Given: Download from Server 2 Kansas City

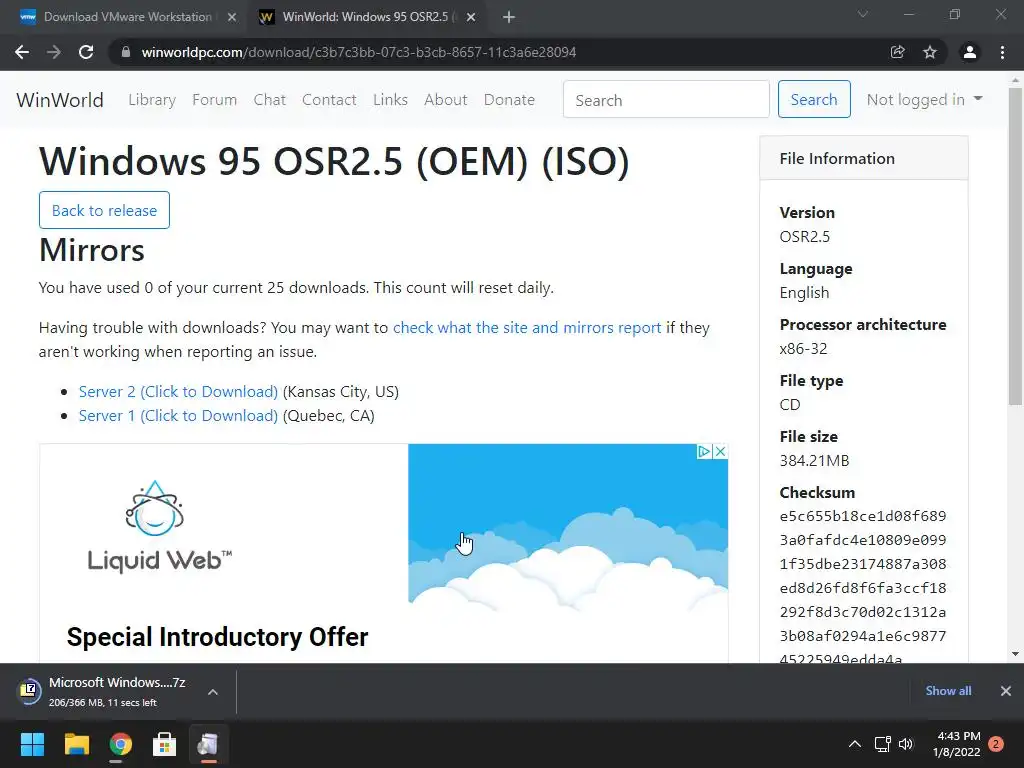Looking at the screenshot, I should [x=178, y=392].
